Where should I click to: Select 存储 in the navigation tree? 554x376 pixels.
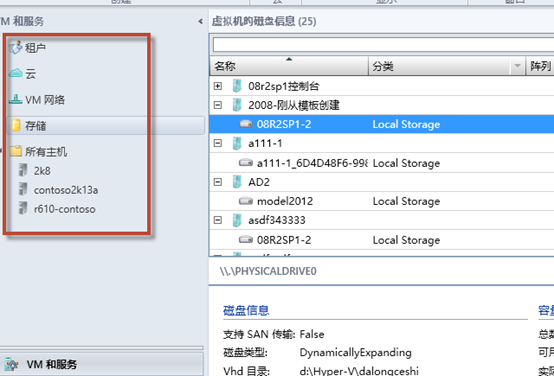tap(106, 125)
